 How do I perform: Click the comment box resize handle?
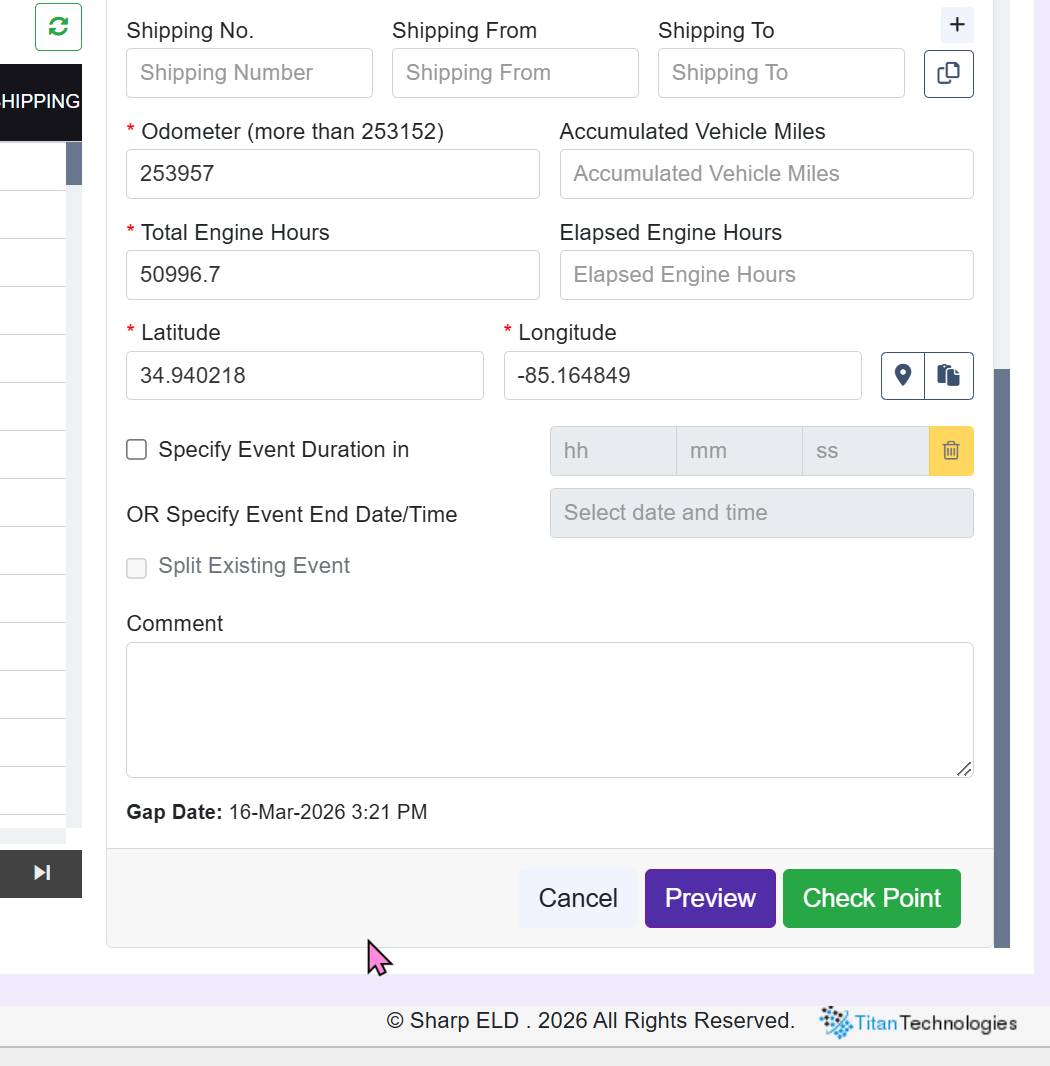pyautogui.click(x=964, y=769)
